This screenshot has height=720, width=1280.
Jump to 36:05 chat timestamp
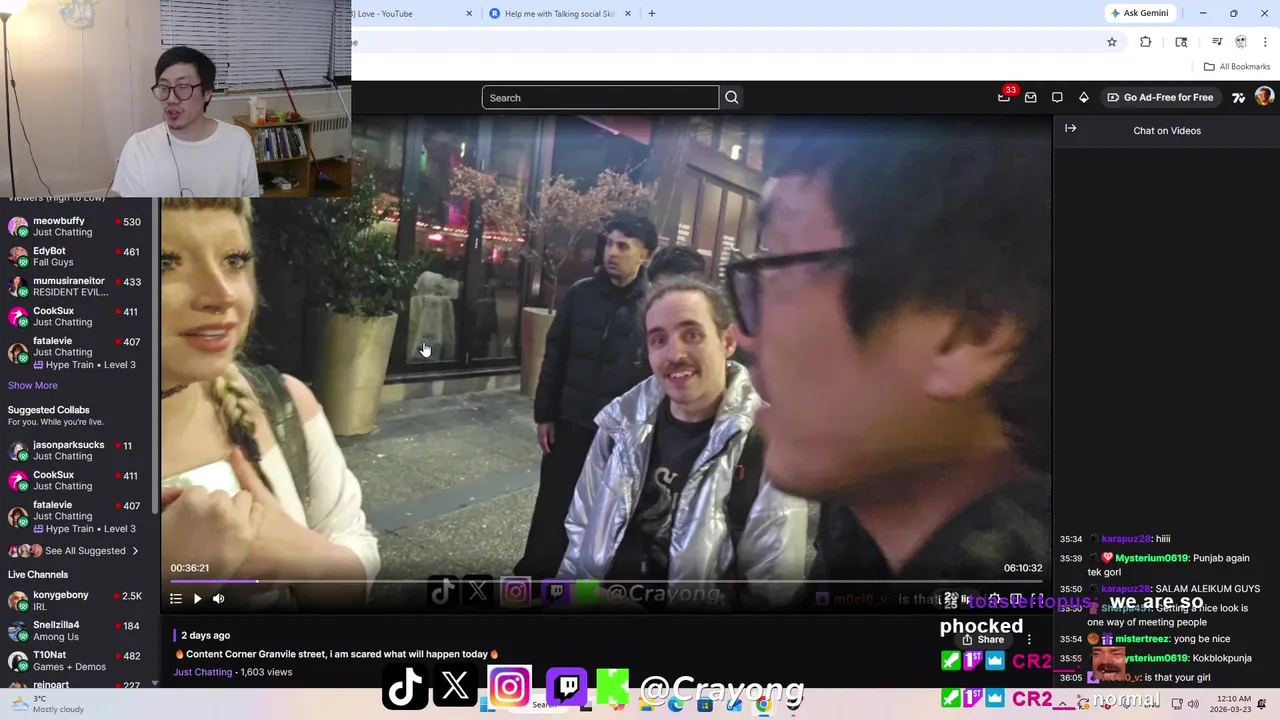1071,677
